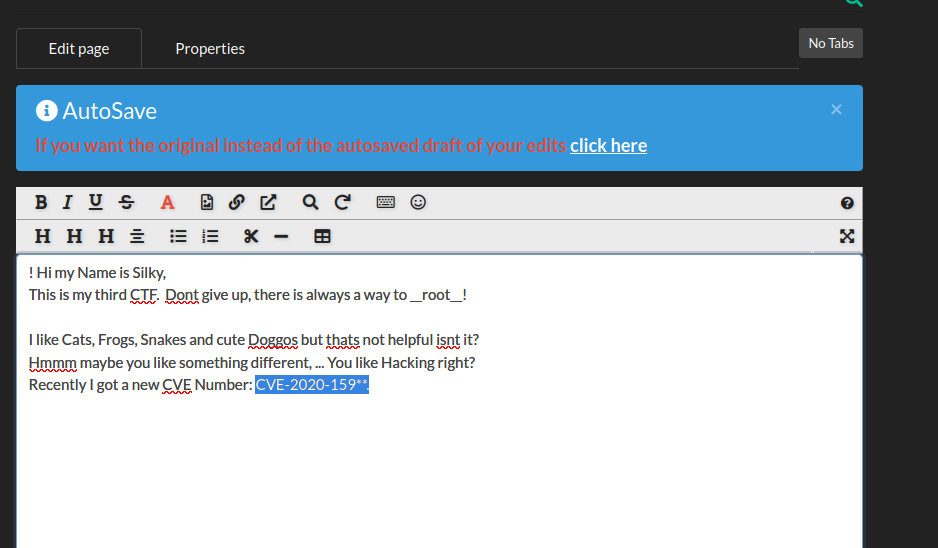This screenshot has height=548, width=938.
Task: Switch to the Properties tab
Action: [210, 48]
